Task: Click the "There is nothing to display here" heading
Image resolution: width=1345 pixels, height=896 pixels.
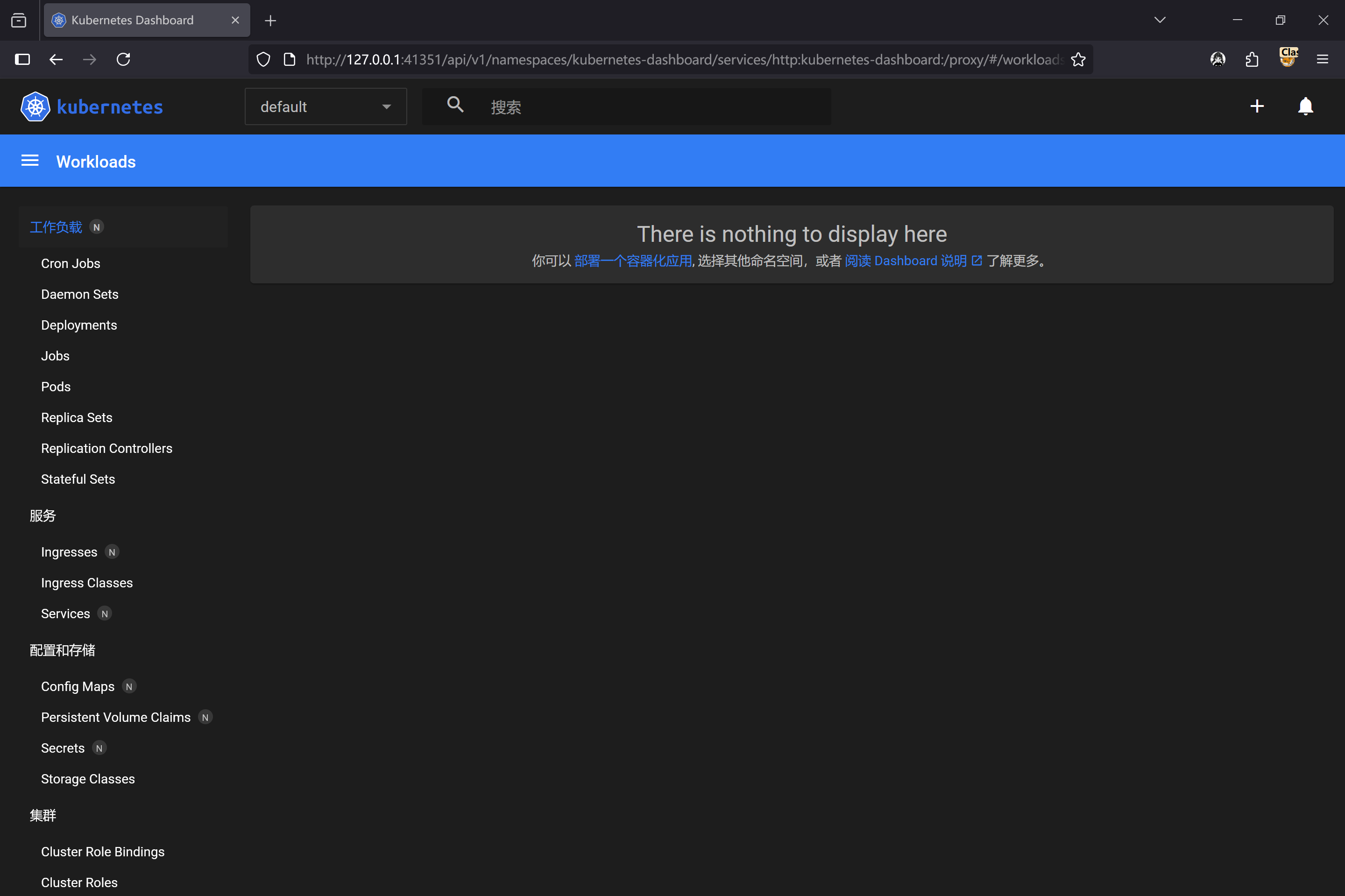Action: [x=792, y=234]
